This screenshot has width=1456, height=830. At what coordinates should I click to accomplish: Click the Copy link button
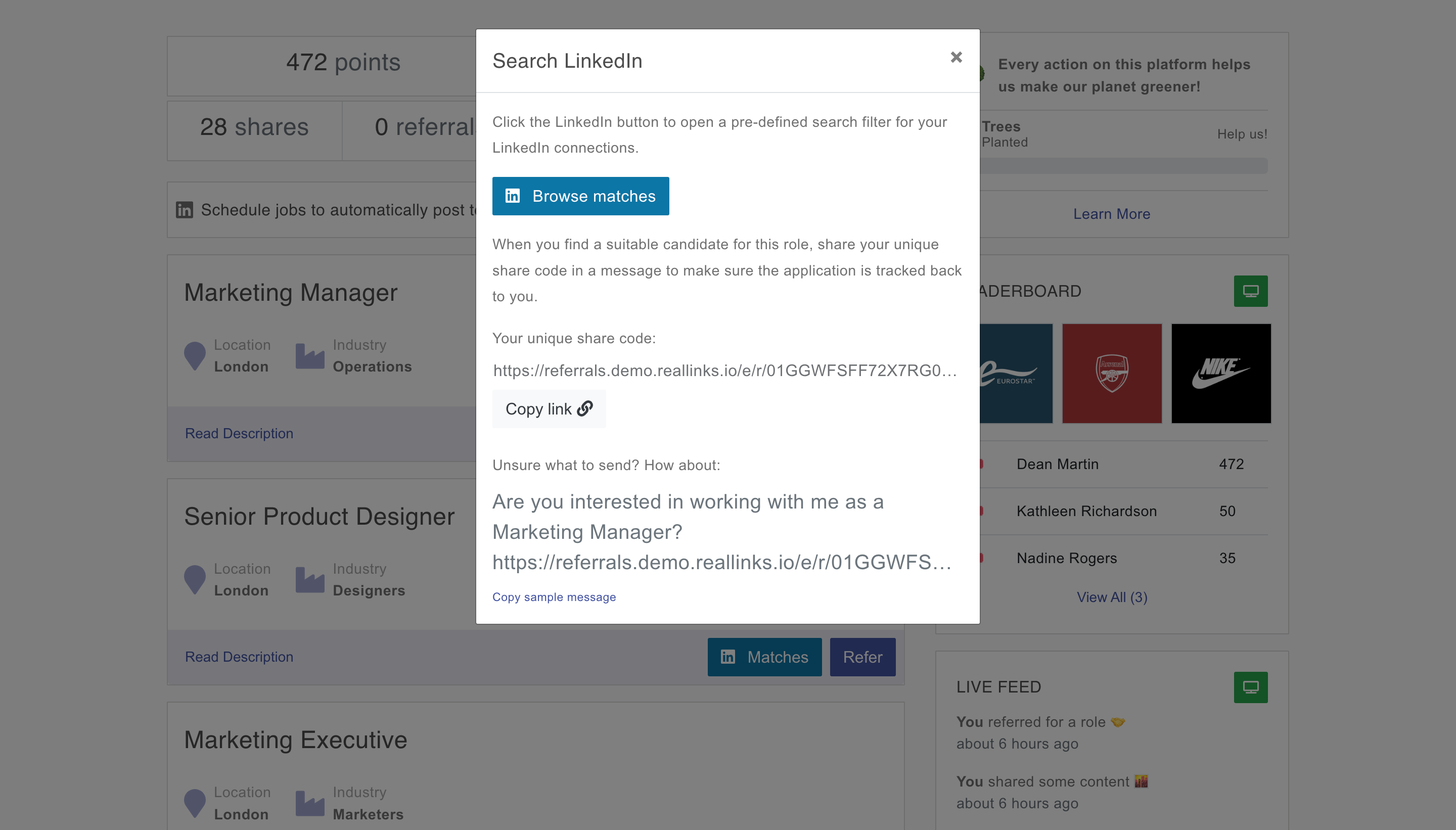coord(549,409)
